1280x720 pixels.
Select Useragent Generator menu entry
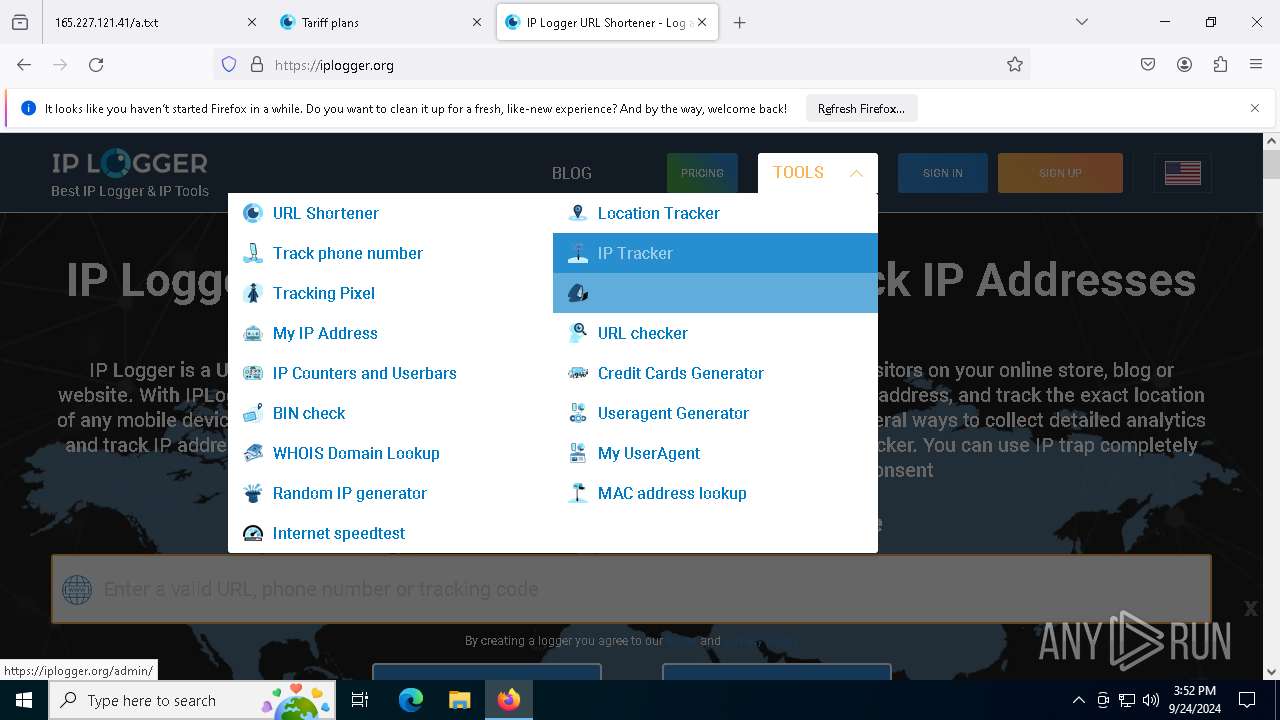tap(715, 413)
